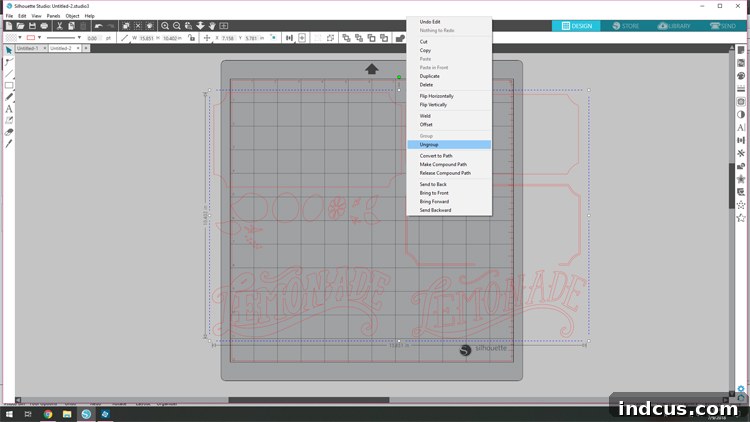
Task: Select the Eraser tool
Action: point(9,132)
